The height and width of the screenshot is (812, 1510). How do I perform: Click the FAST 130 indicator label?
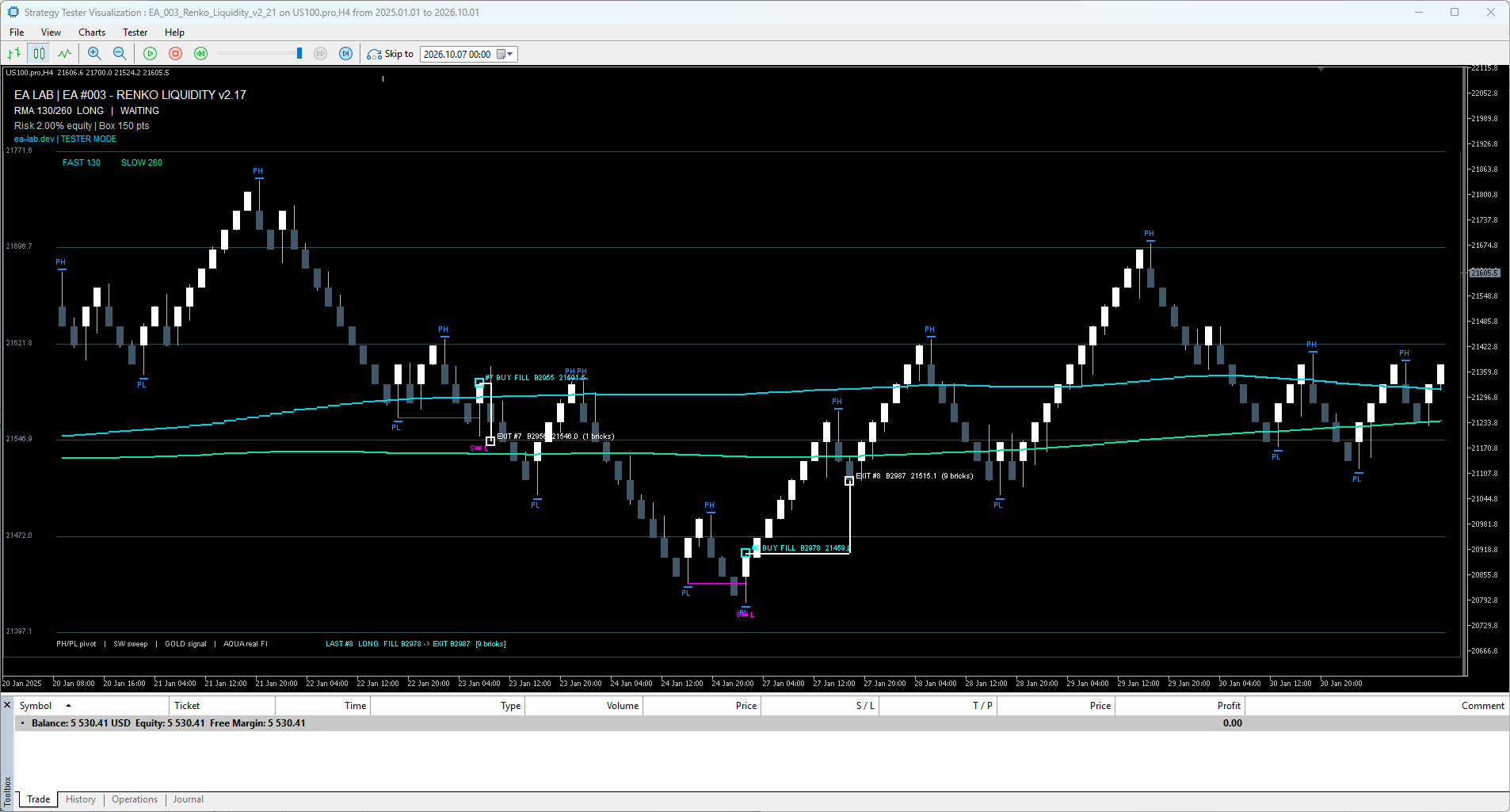[82, 162]
